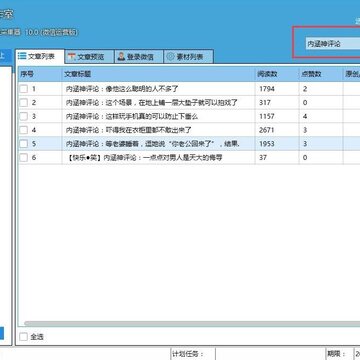
Task: Sort by the 阅读数 column header
Action: click(x=277, y=74)
